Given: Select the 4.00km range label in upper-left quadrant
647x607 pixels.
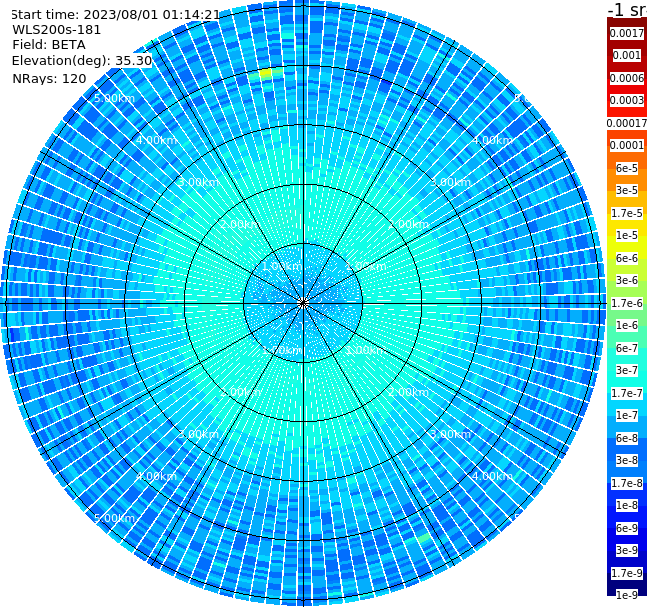Looking at the screenshot, I should 156,140.
